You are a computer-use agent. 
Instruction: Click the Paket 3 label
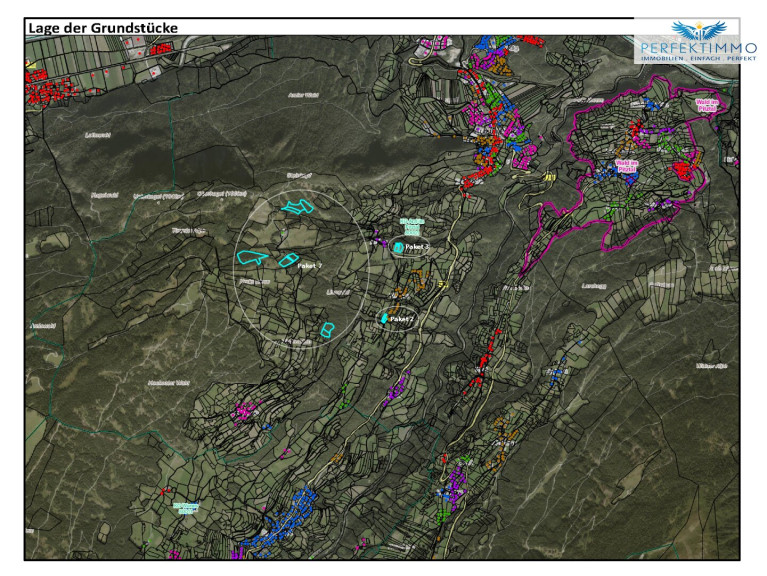coord(416,246)
